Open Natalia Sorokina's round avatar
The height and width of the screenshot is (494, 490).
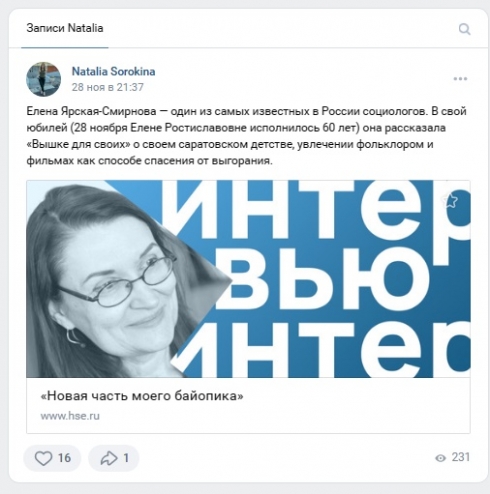[x=43, y=79]
